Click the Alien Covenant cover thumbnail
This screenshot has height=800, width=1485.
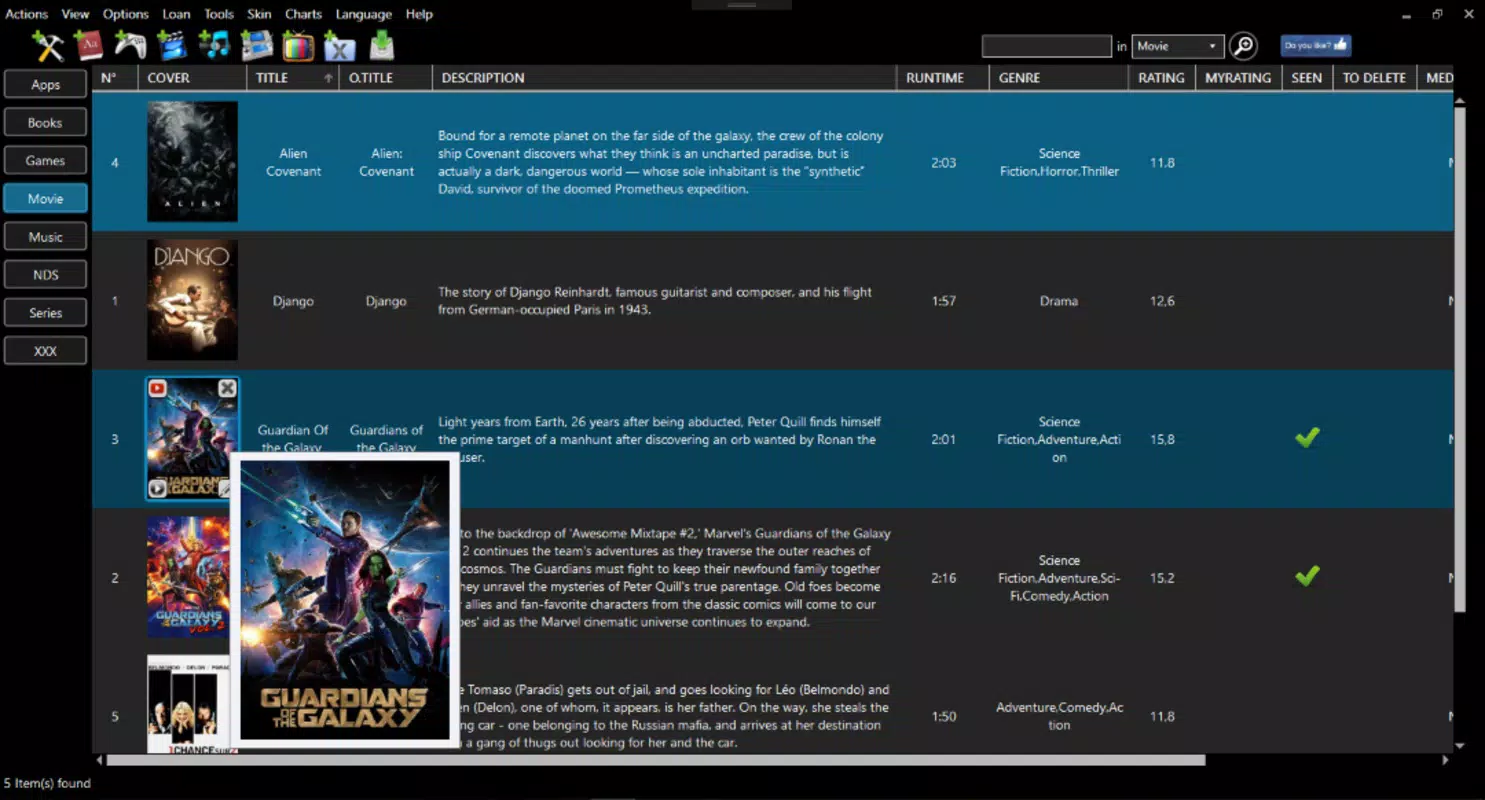click(x=192, y=161)
